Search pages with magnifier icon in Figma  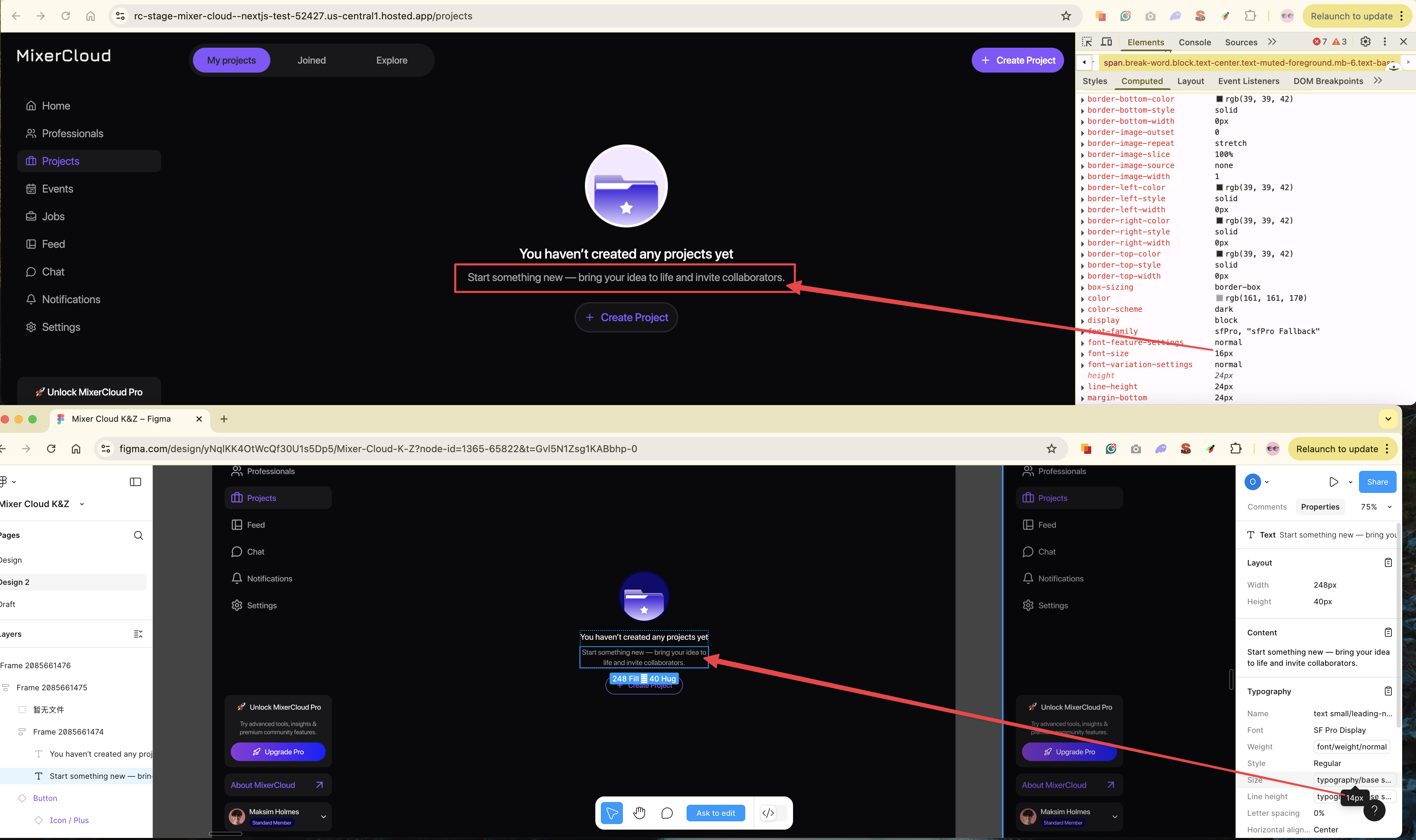tap(138, 535)
